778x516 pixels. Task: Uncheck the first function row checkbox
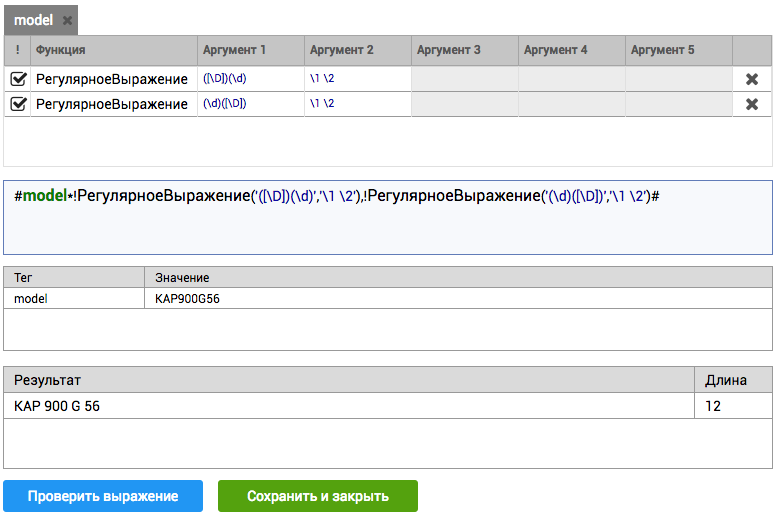tap(18, 79)
